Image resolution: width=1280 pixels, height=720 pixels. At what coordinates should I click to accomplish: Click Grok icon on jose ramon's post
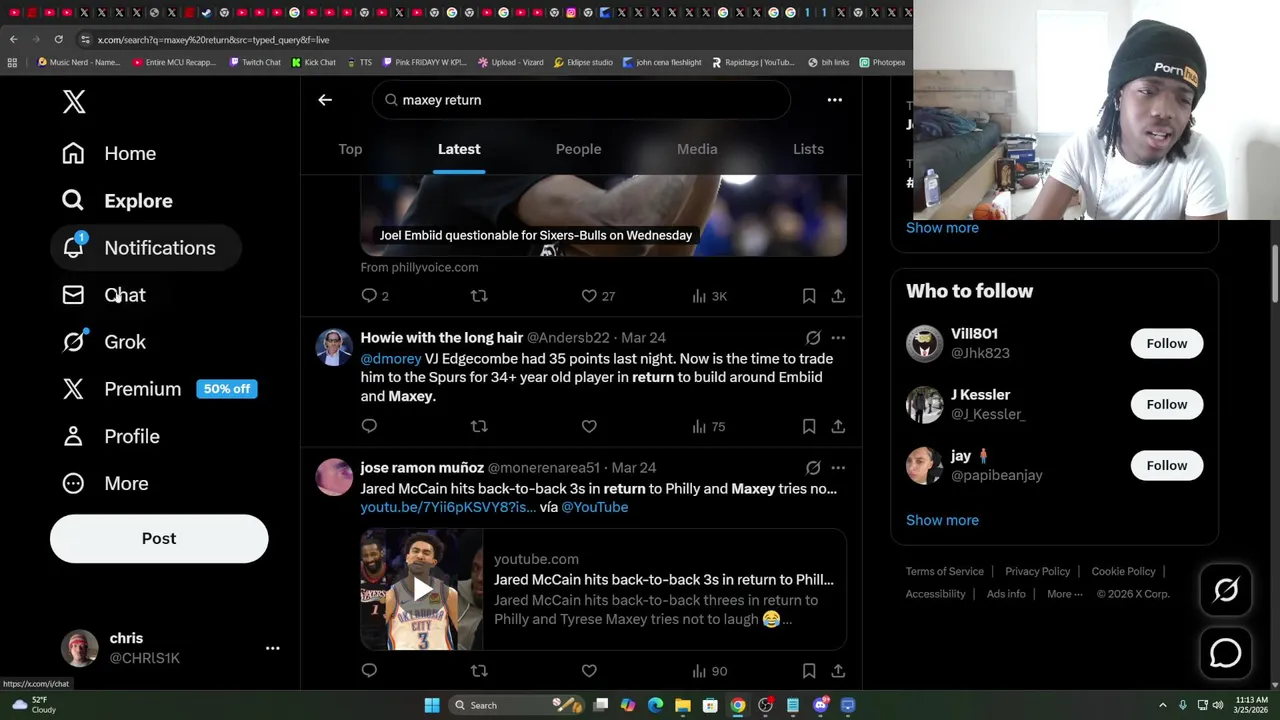[813, 468]
